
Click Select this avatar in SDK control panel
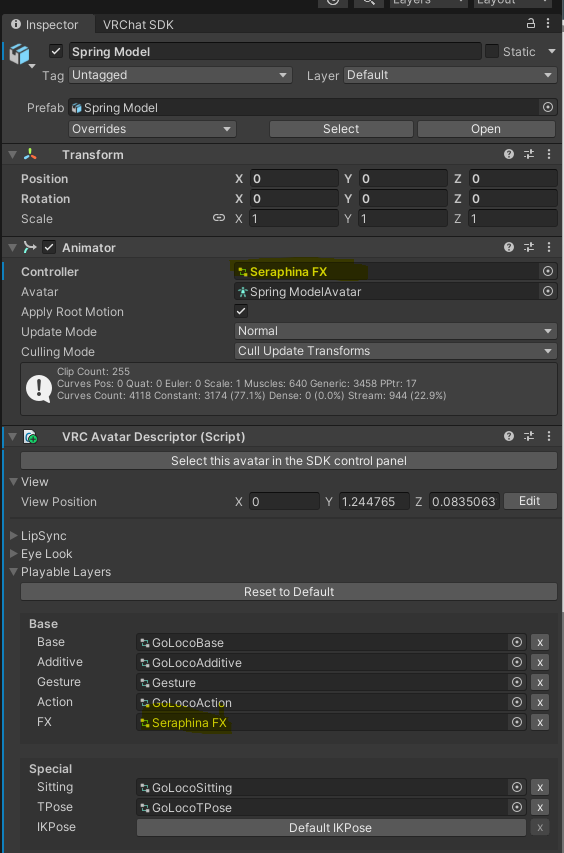[289, 461]
